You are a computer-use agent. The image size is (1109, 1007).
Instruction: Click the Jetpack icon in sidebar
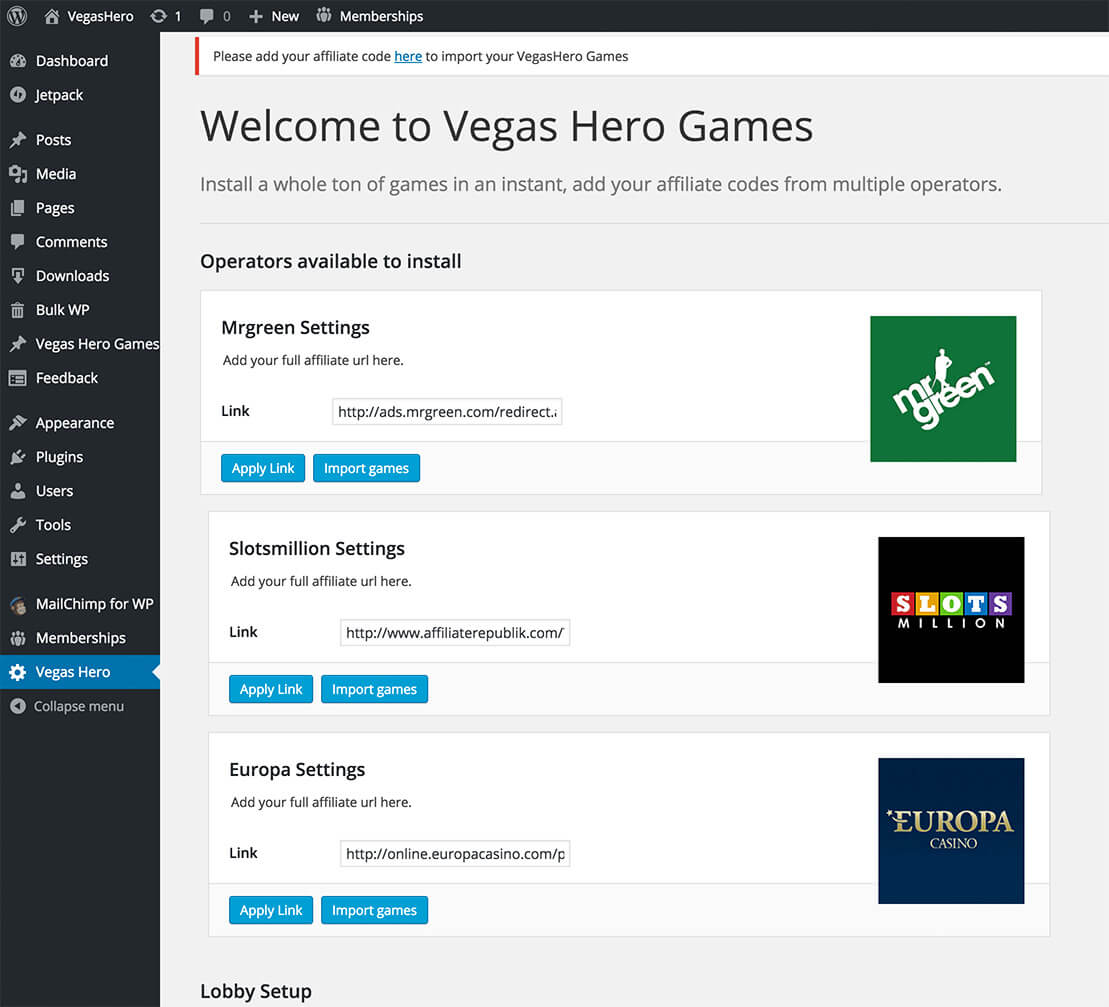pos(18,95)
